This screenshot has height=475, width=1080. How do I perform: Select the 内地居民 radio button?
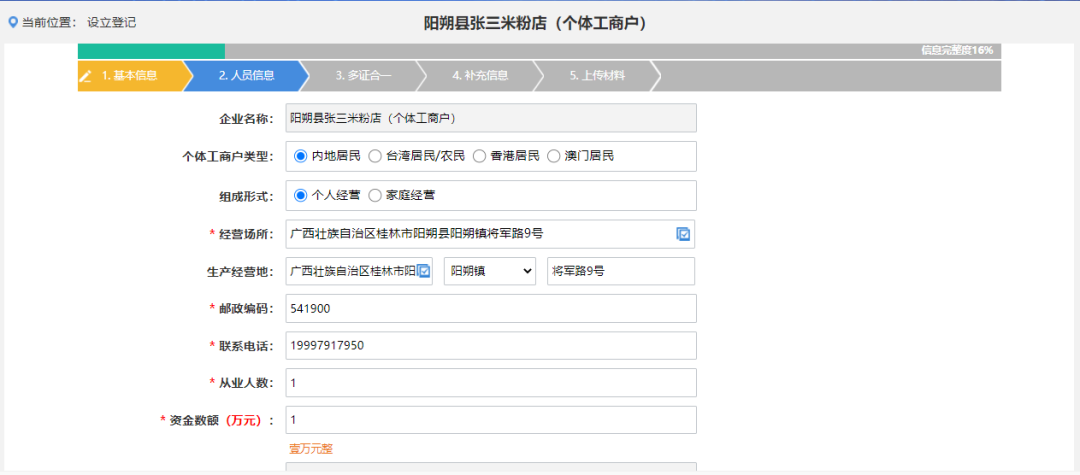(300, 156)
